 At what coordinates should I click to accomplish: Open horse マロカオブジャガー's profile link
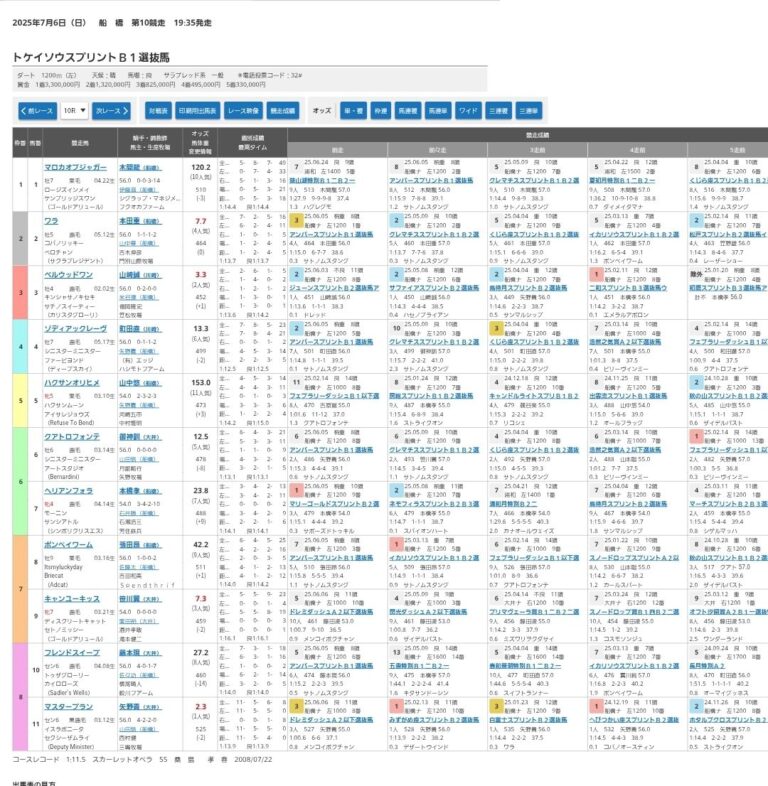tap(75, 167)
